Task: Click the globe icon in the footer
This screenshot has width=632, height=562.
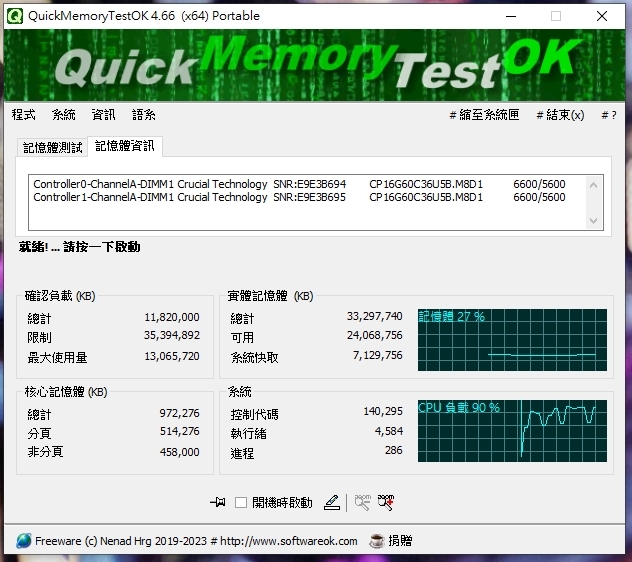Action: click(x=24, y=541)
